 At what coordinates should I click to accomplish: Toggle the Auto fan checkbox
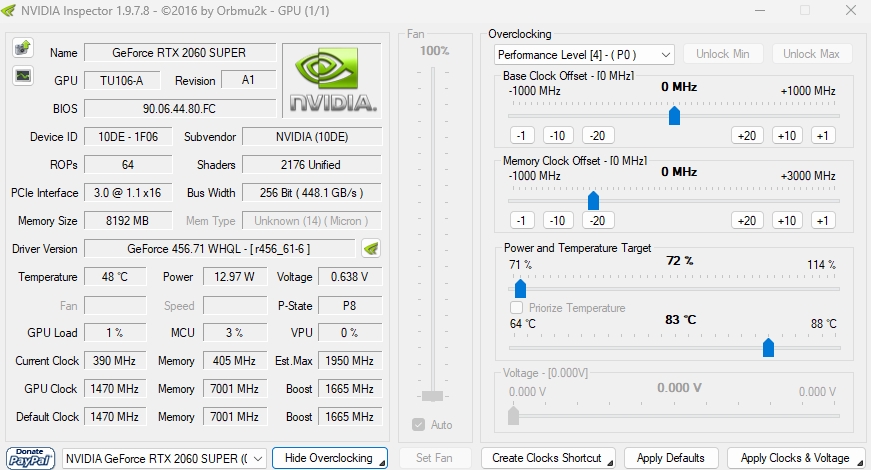419,425
